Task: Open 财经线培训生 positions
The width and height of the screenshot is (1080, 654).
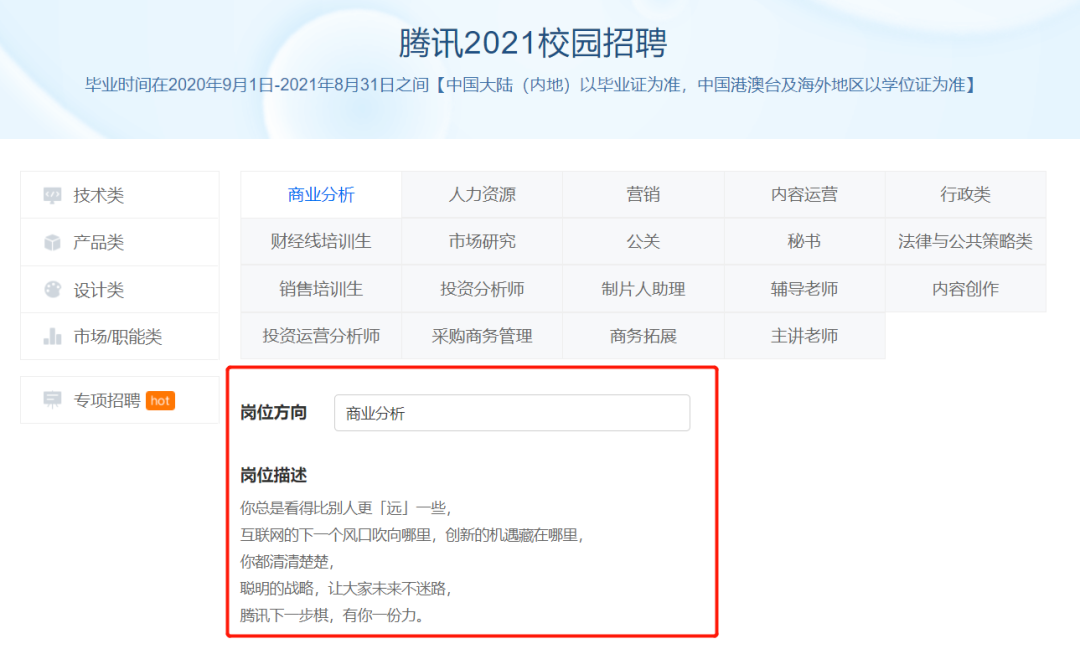Action: [321, 242]
